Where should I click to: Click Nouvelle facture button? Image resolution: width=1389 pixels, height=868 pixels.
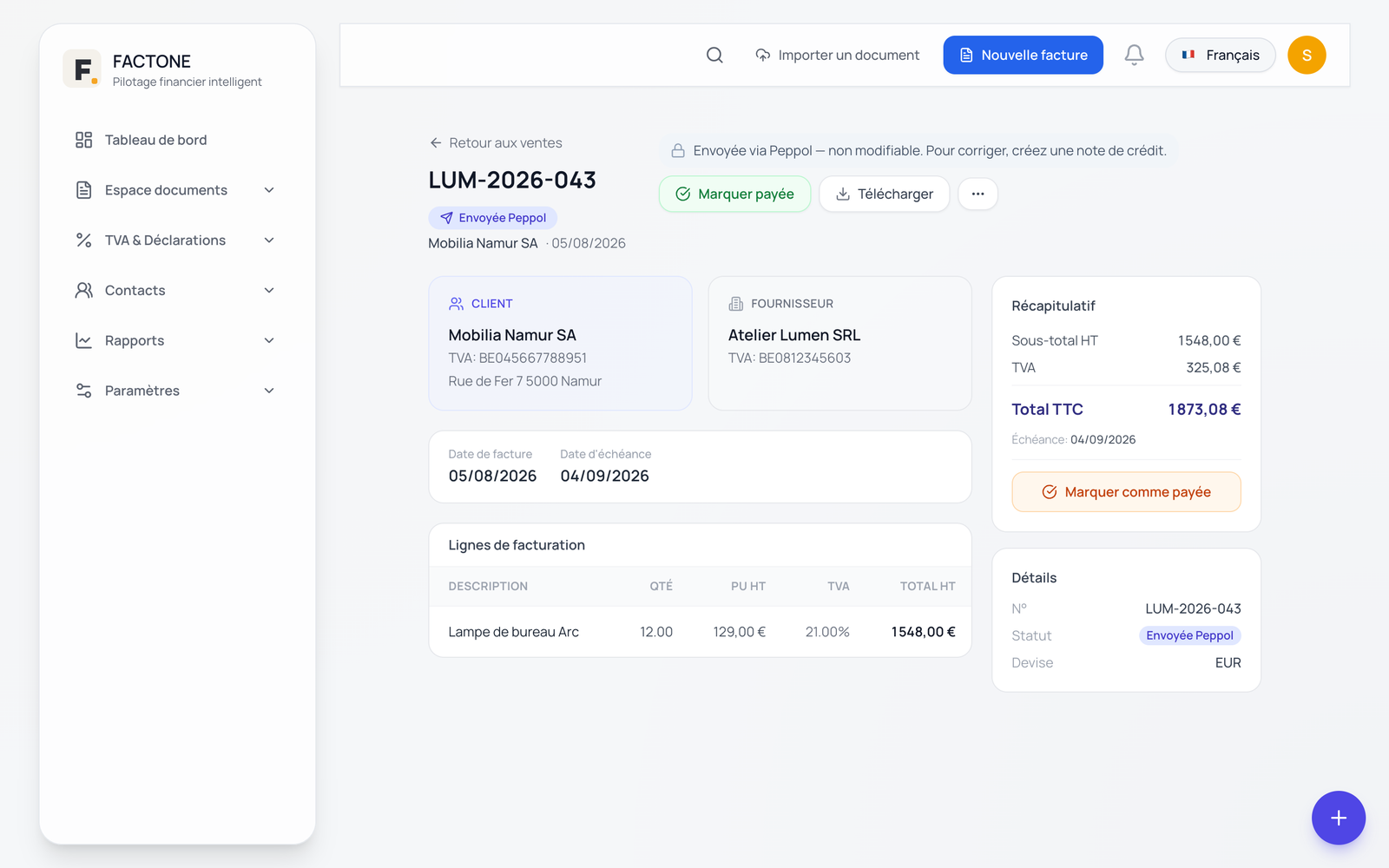click(1023, 55)
